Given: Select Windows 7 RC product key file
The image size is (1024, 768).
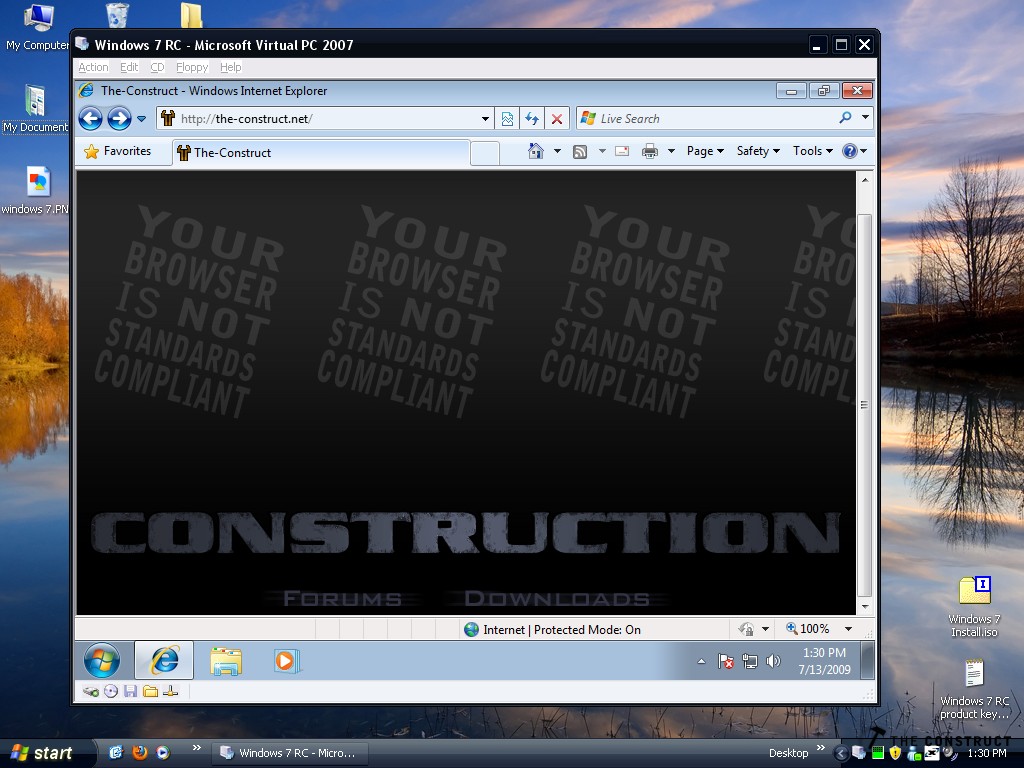Looking at the screenshot, I should tap(974, 689).
